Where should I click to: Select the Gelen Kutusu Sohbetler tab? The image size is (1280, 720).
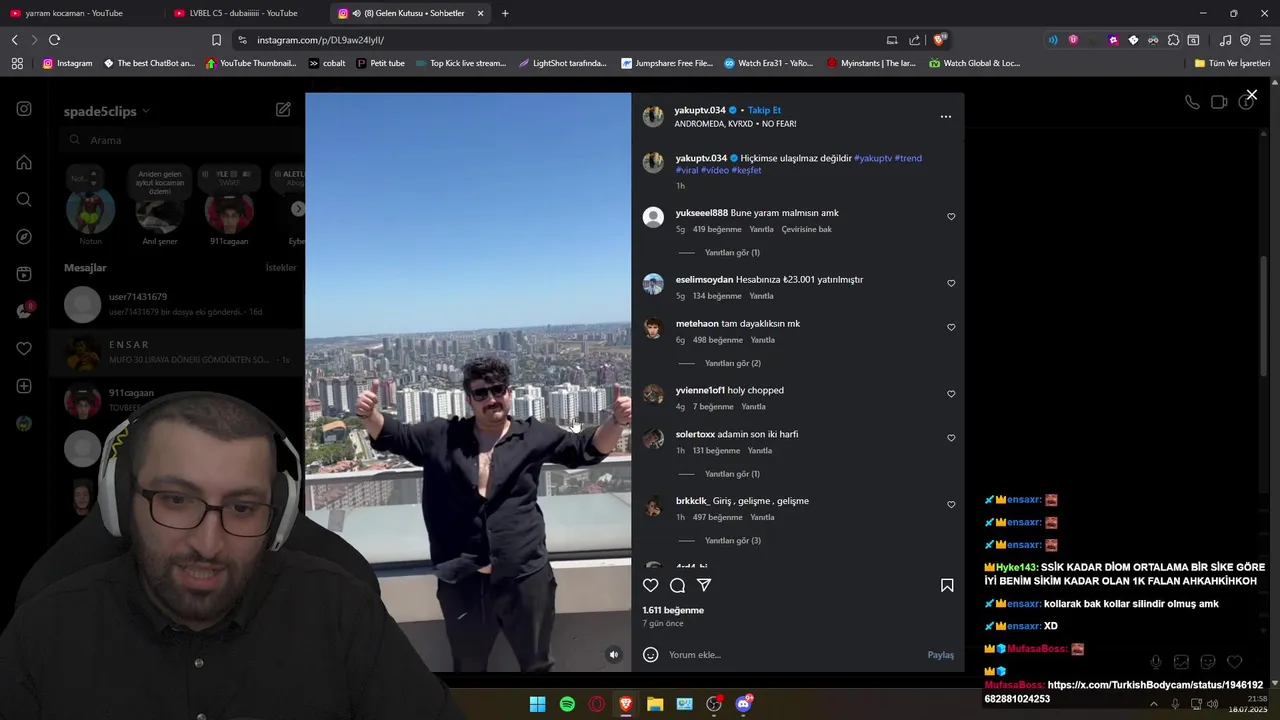410,13
